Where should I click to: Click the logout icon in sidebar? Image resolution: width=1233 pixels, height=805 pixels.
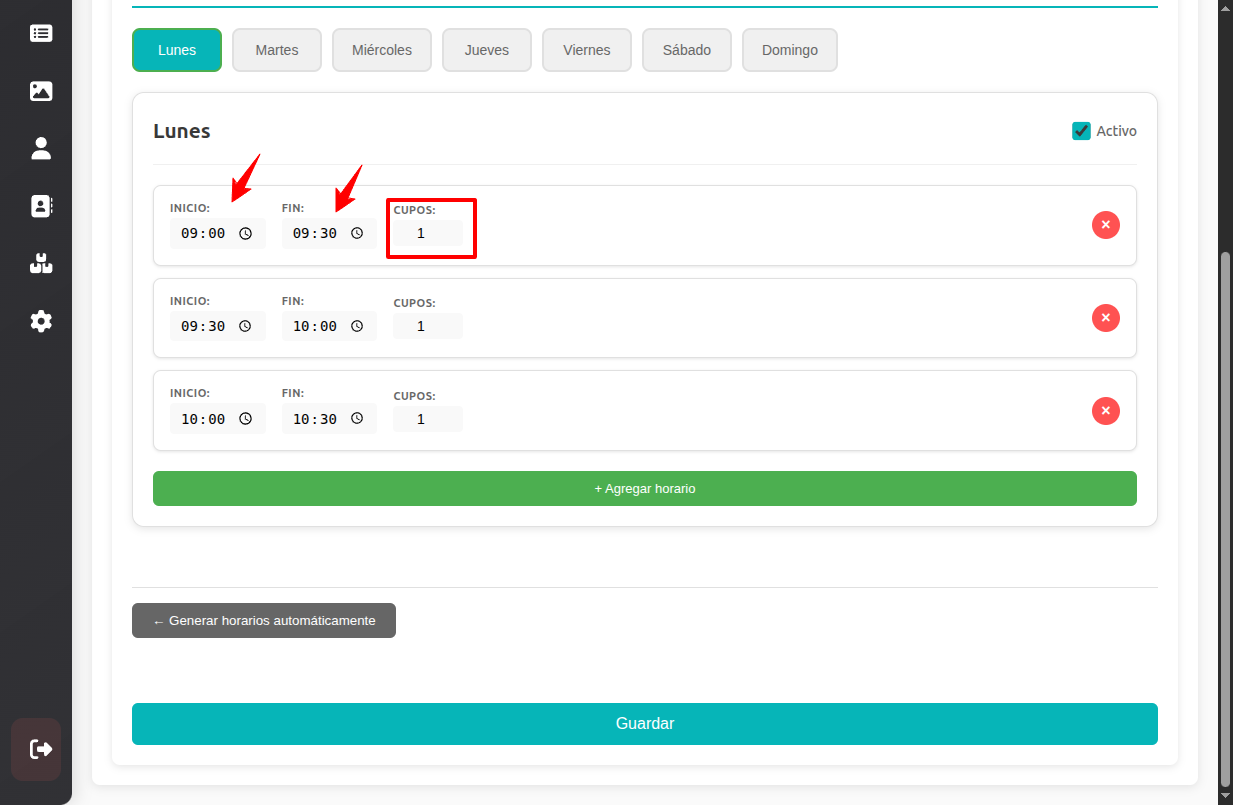tap(41, 749)
